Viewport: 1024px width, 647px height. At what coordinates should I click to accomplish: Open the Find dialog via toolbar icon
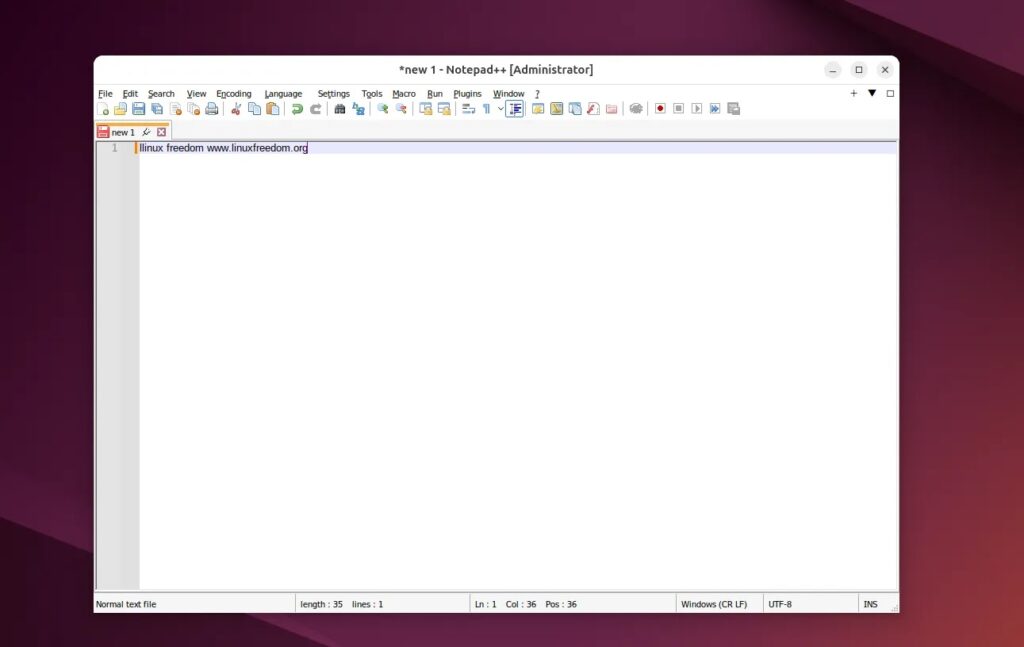point(340,108)
